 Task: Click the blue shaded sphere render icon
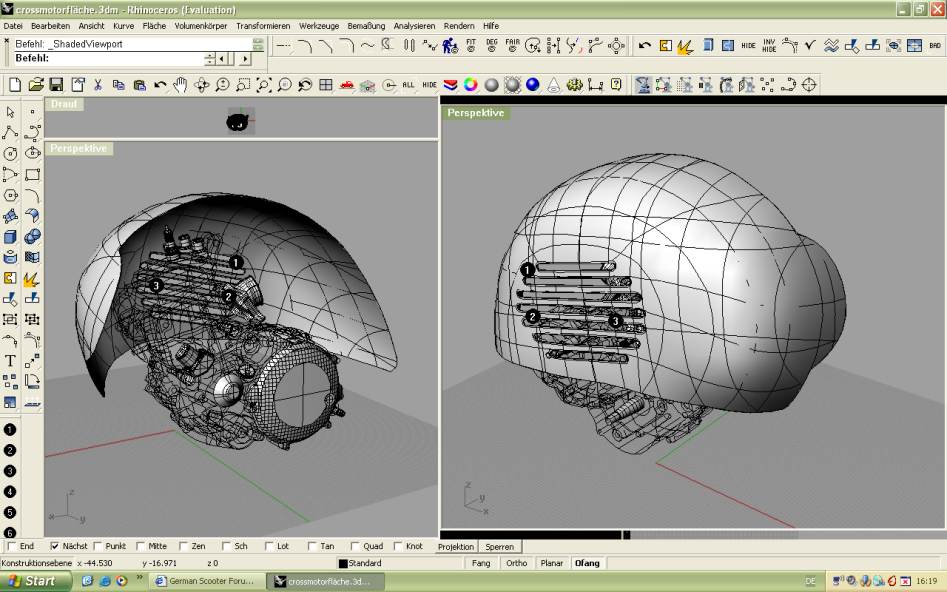(x=532, y=85)
